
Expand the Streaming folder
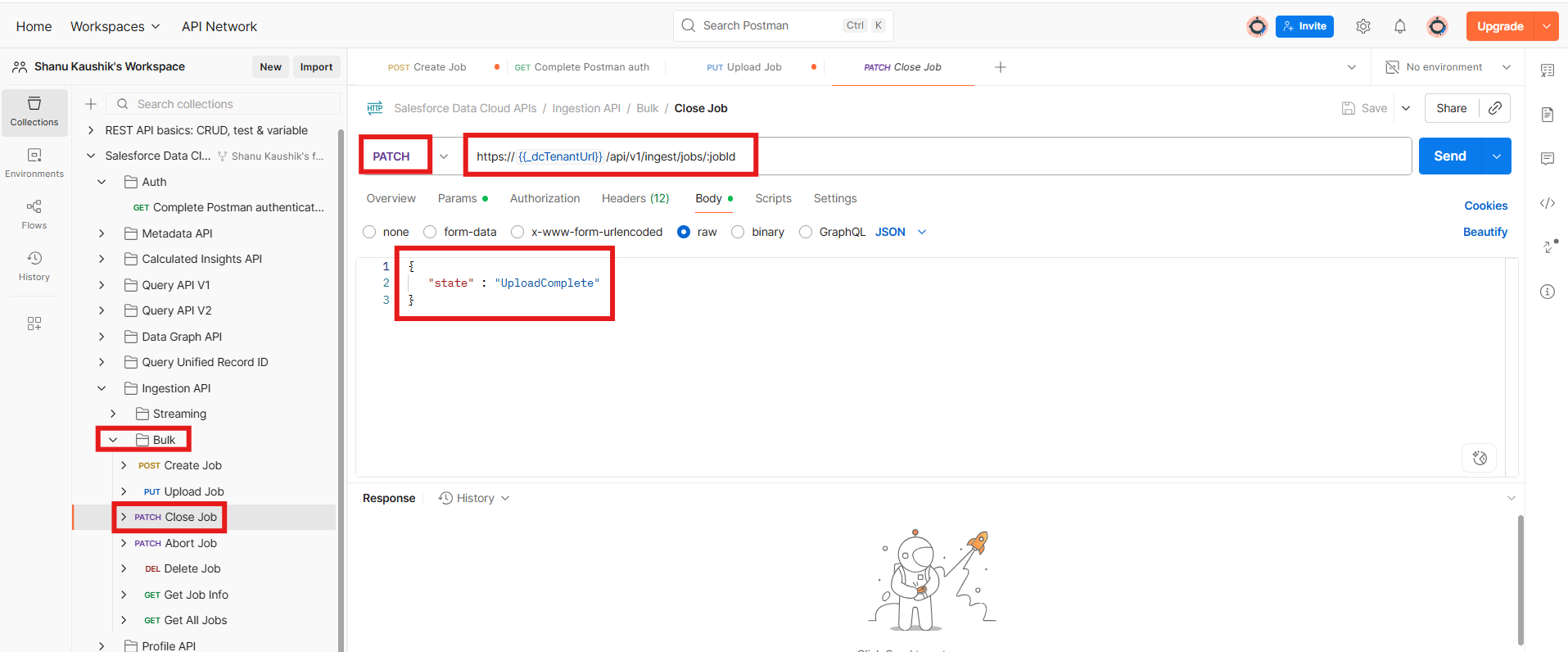point(113,414)
